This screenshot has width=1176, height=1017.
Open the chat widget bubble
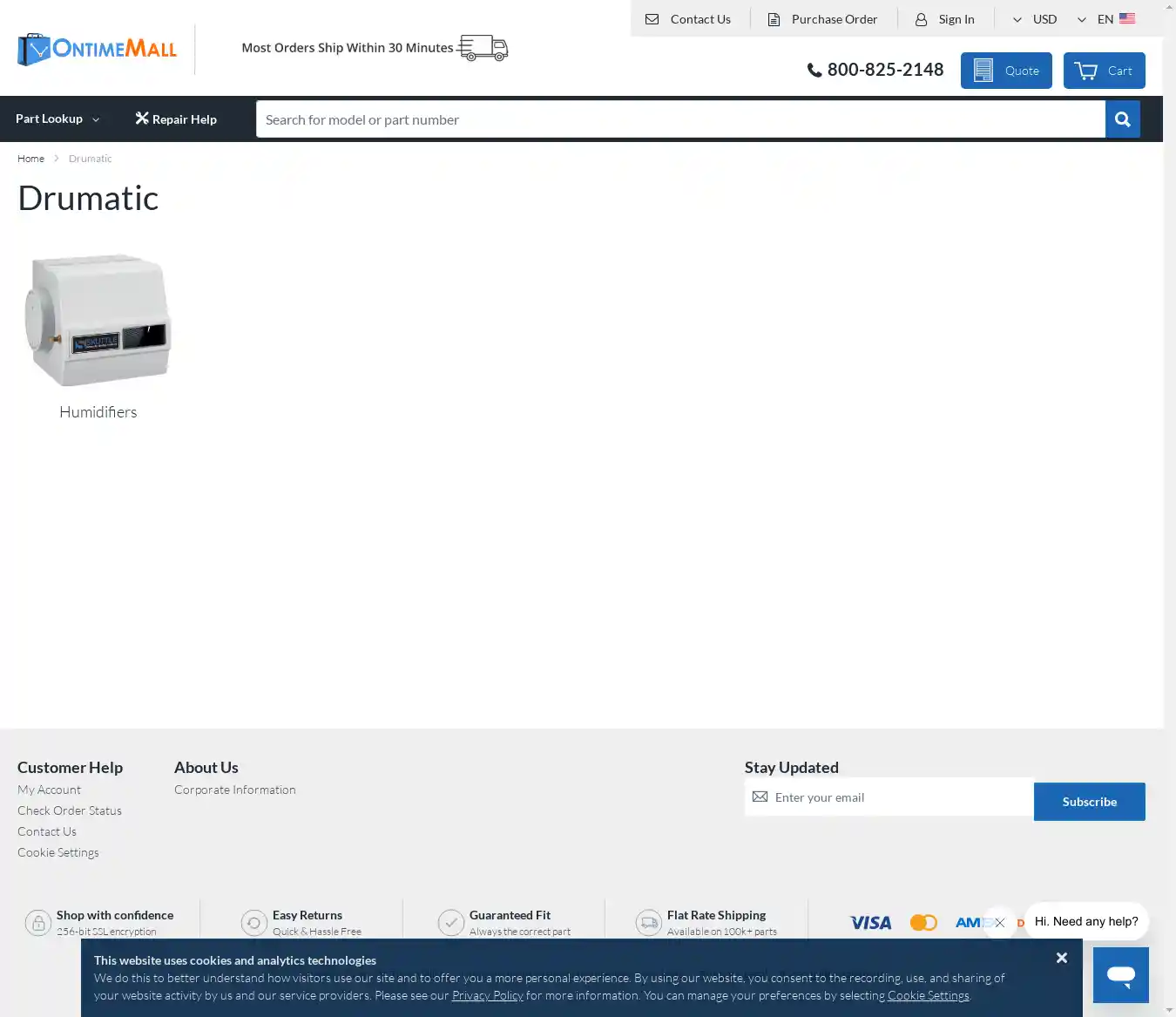pos(1120,974)
